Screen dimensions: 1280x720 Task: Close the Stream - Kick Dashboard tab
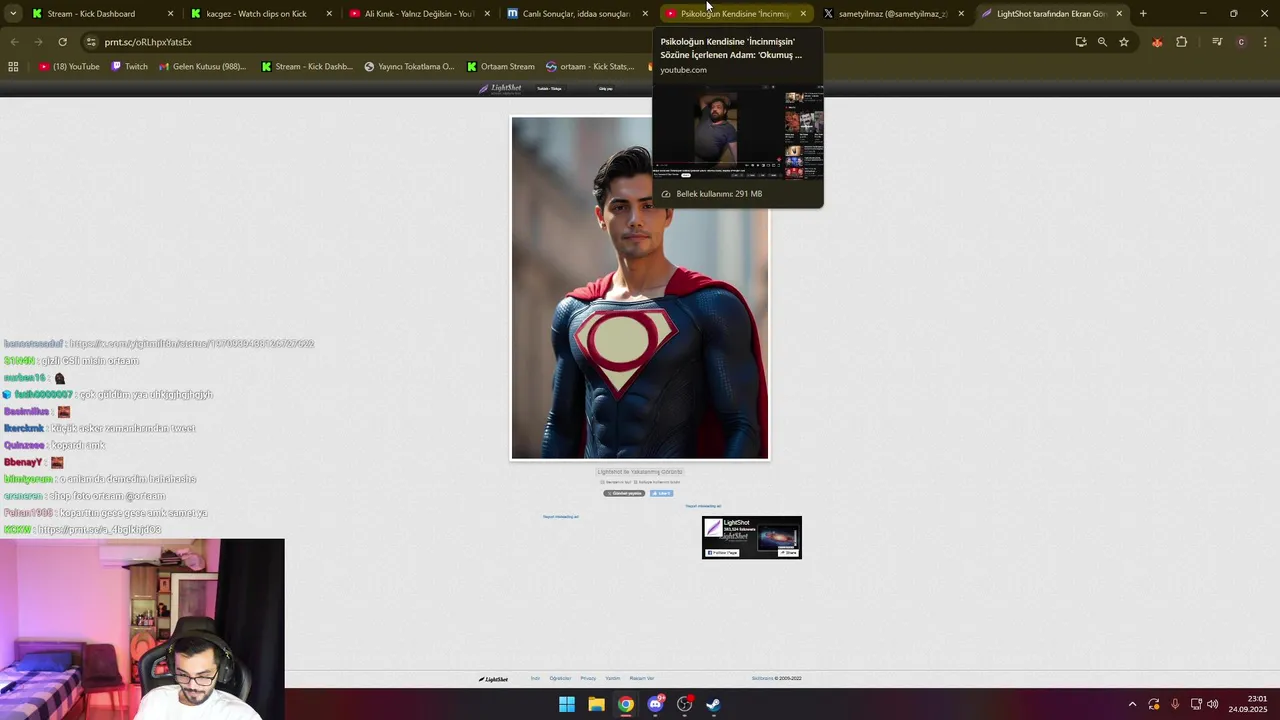point(170,14)
